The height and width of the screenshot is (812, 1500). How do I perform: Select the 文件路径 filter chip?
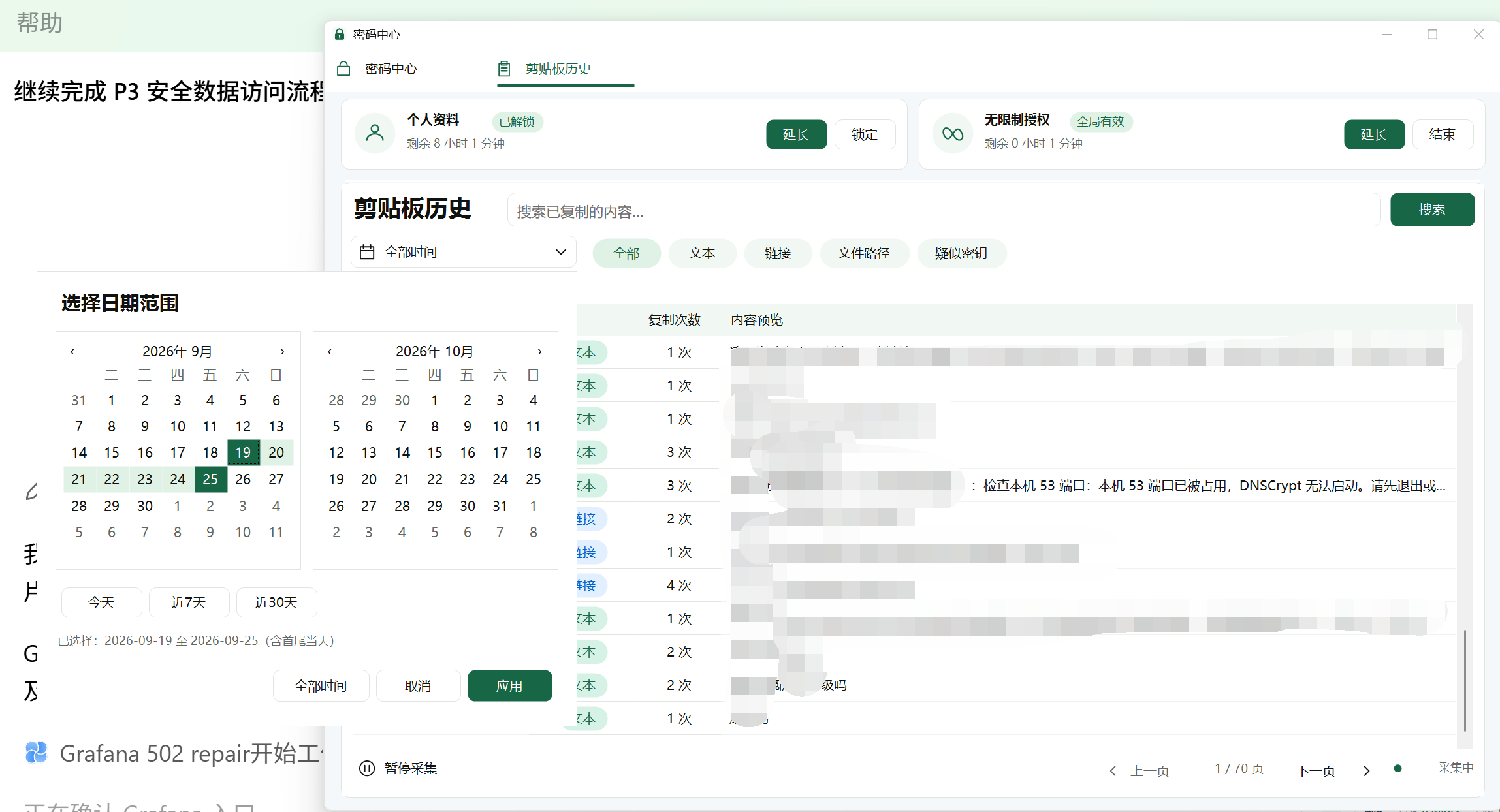[x=864, y=253]
